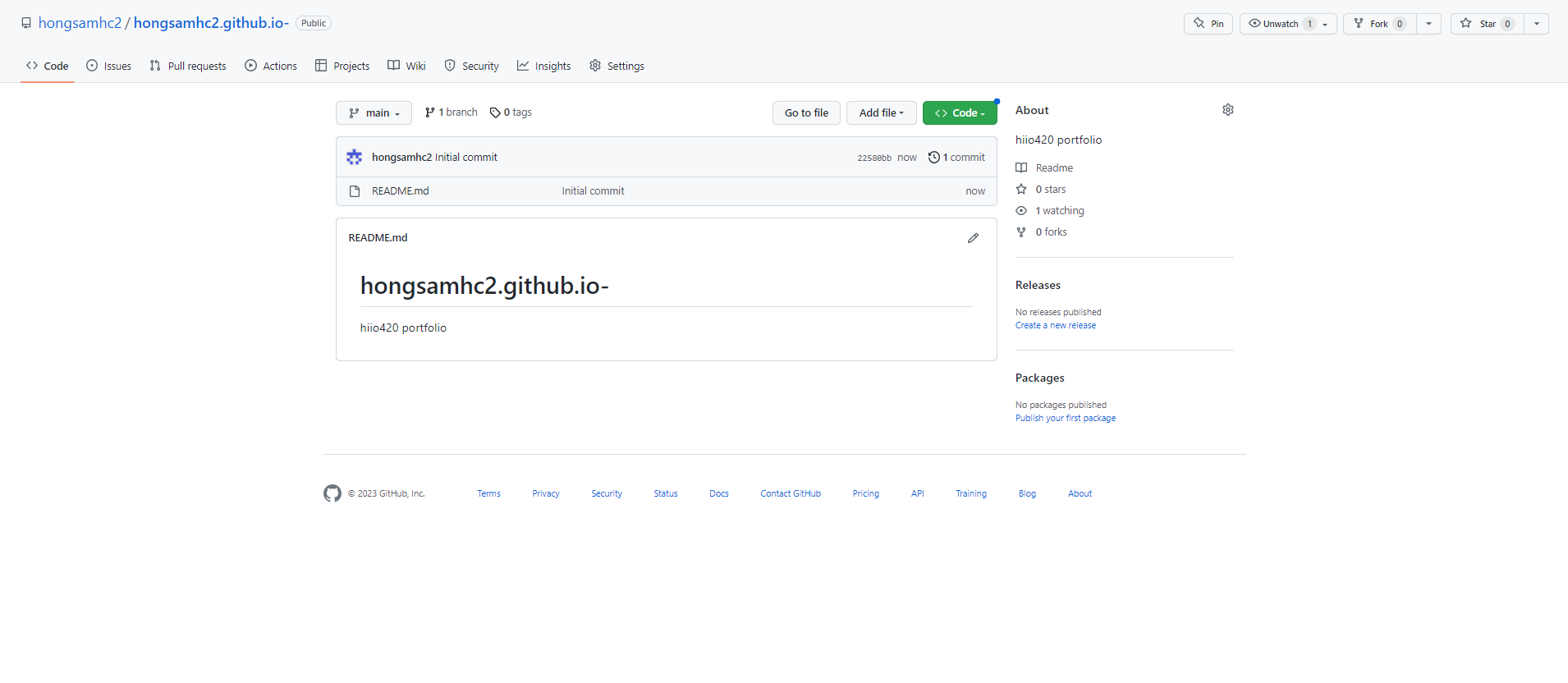Image resolution: width=1568 pixels, height=683 pixels.
Task: View the 1 branch link
Action: [x=451, y=112]
